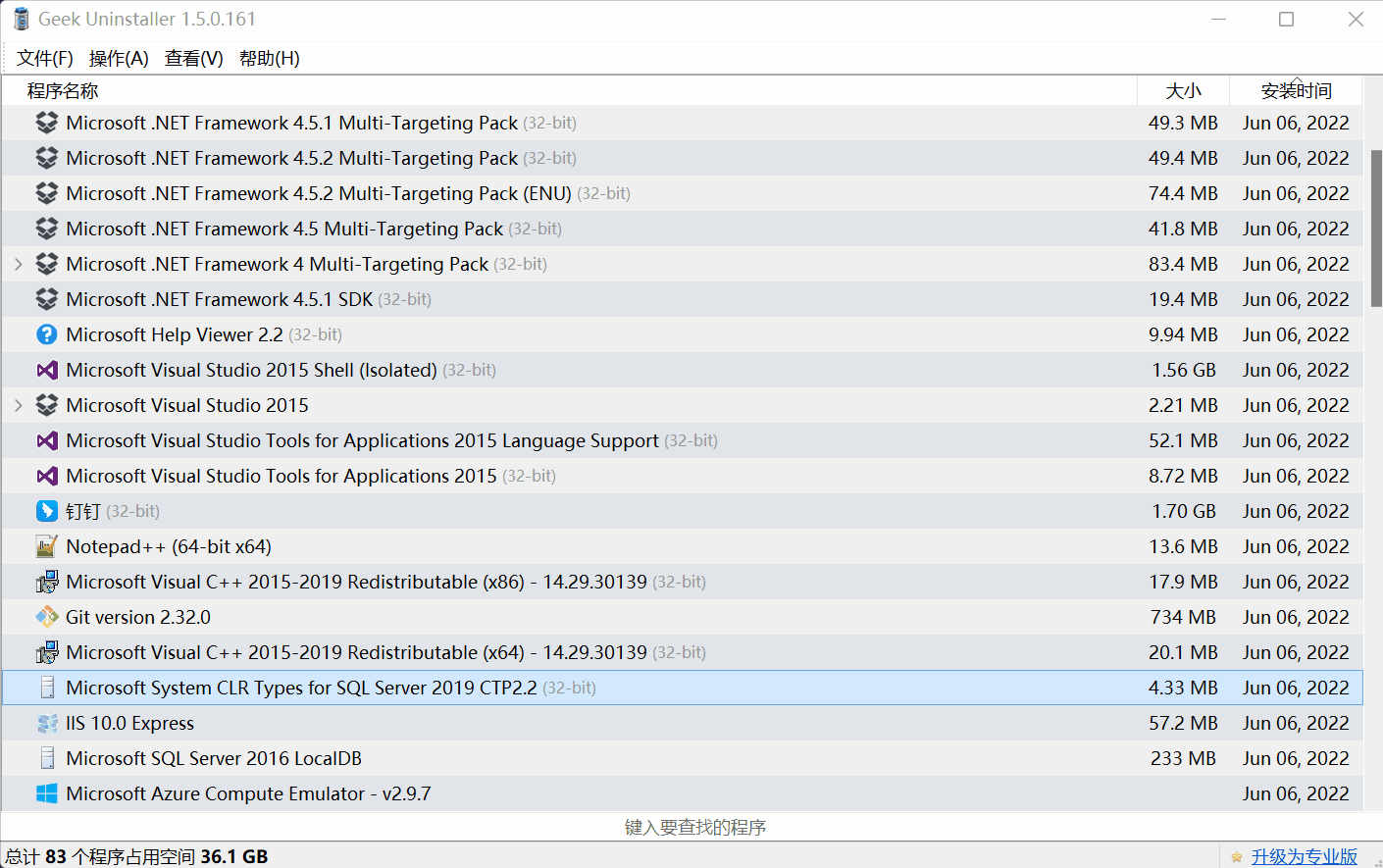
Task: Select Microsoft .NET Framework 4.5.2 Multi-Targeting Pack (ENU) name
Action: [x=319, y=193]
